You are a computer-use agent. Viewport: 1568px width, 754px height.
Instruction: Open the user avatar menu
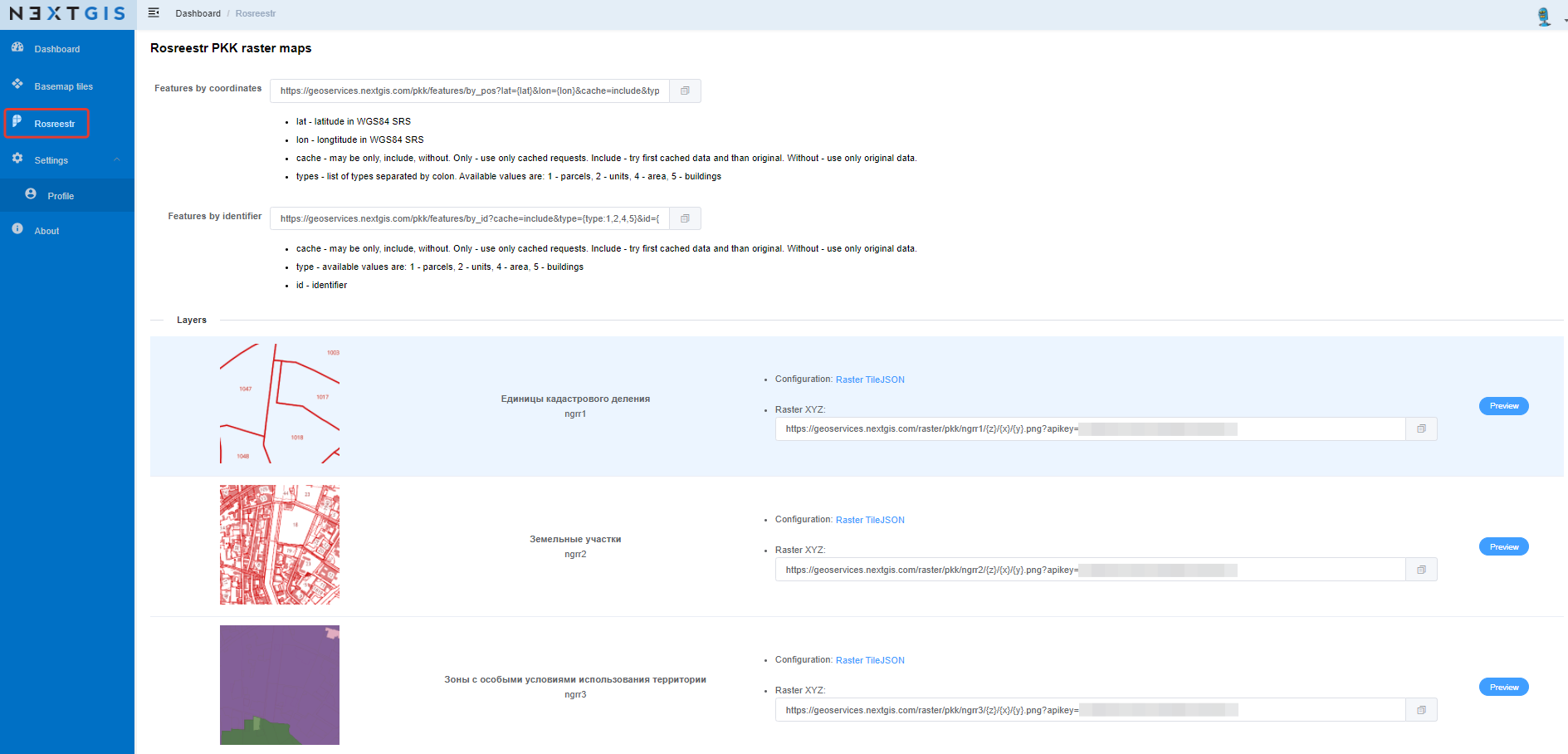click(x=1544, y=16)
